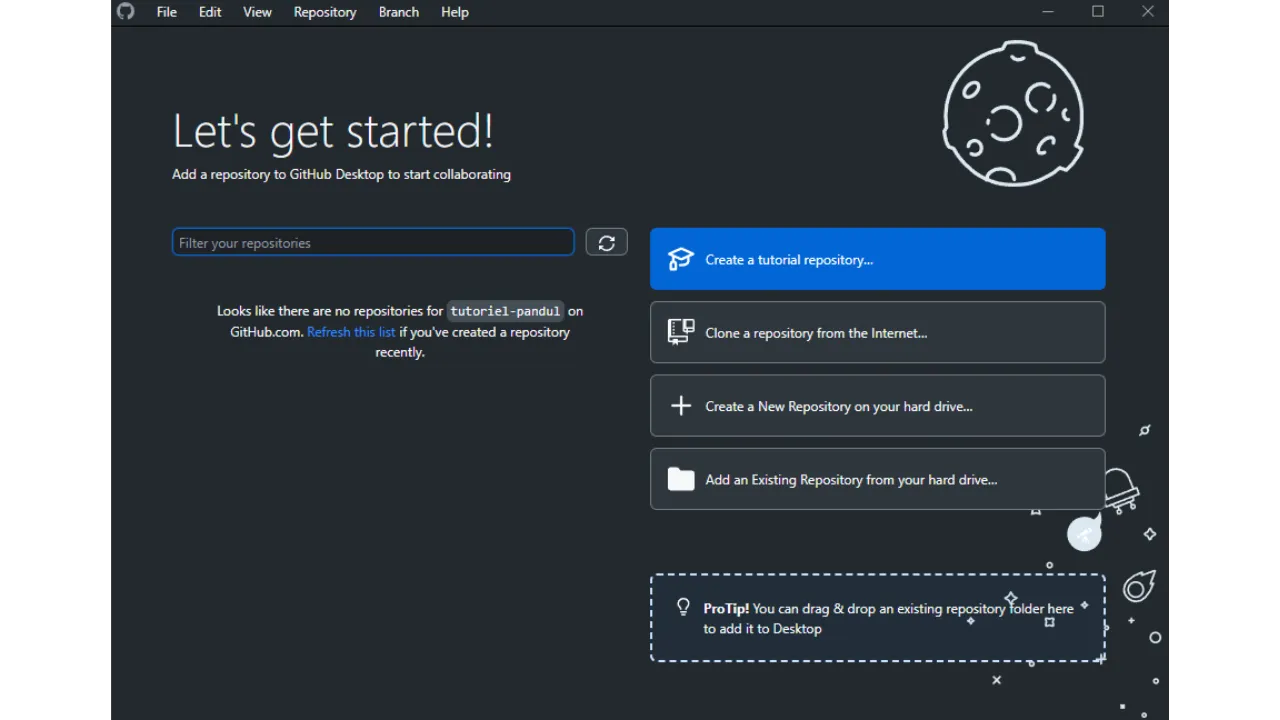Open the Edit menu

210,12
